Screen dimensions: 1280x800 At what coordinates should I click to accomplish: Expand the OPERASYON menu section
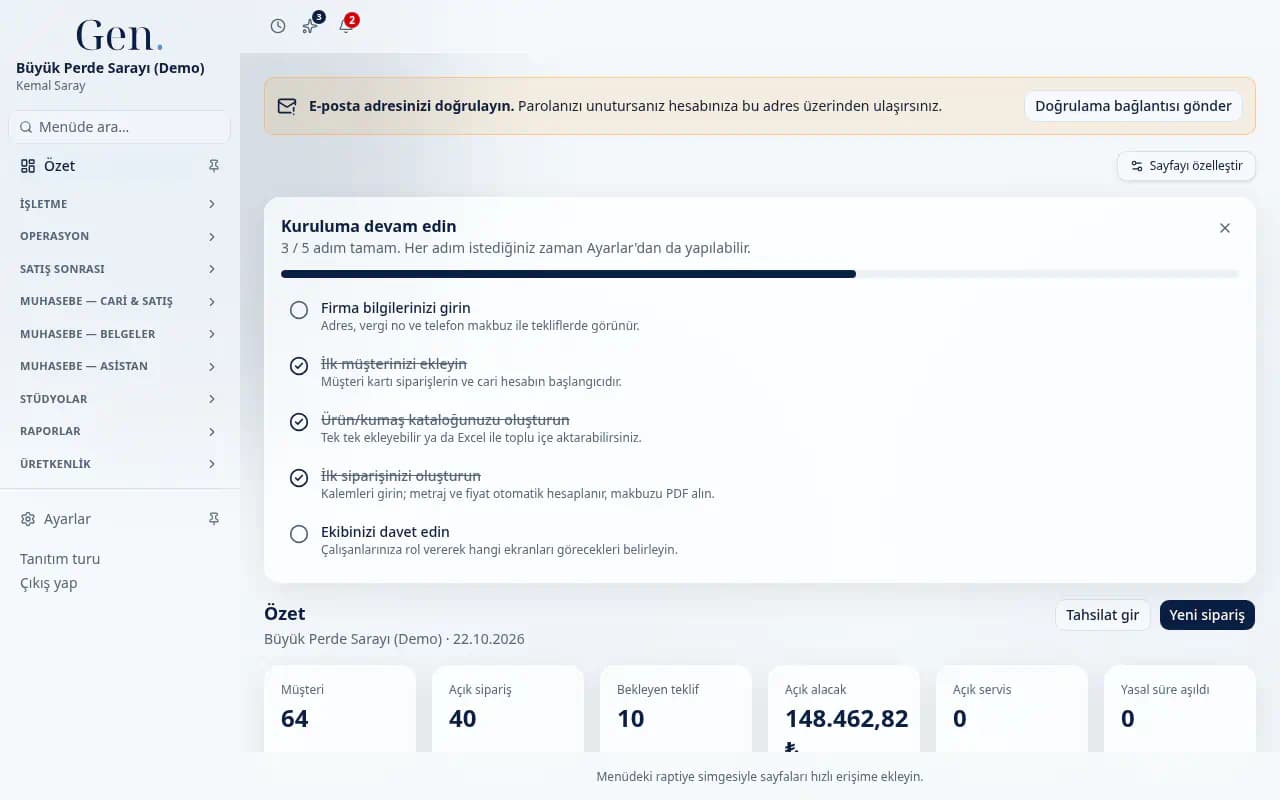point(119,236)
